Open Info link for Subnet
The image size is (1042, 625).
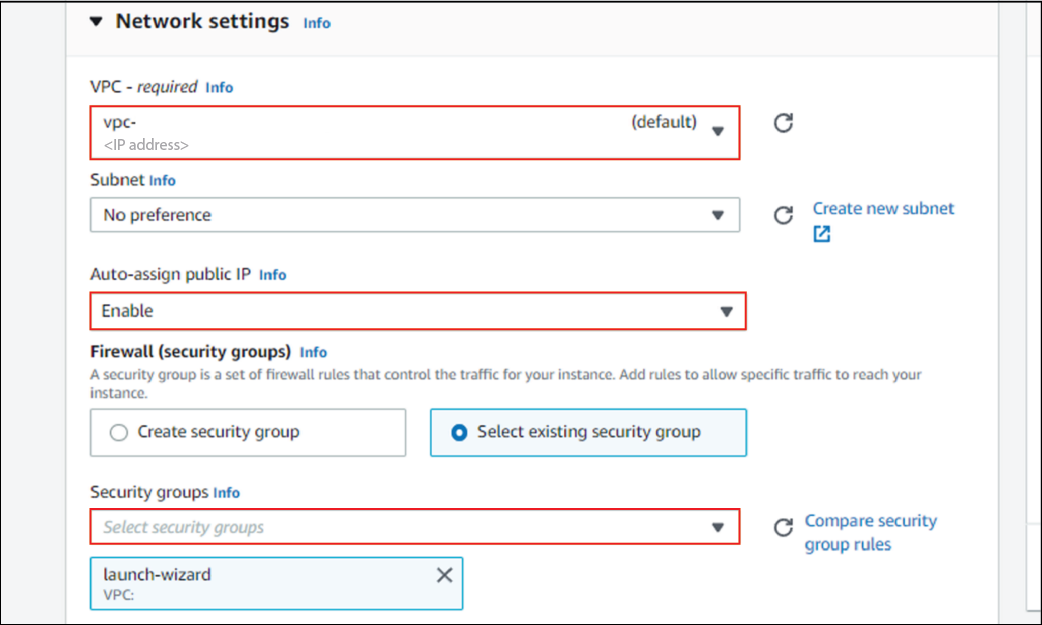(x=162, y=180)
